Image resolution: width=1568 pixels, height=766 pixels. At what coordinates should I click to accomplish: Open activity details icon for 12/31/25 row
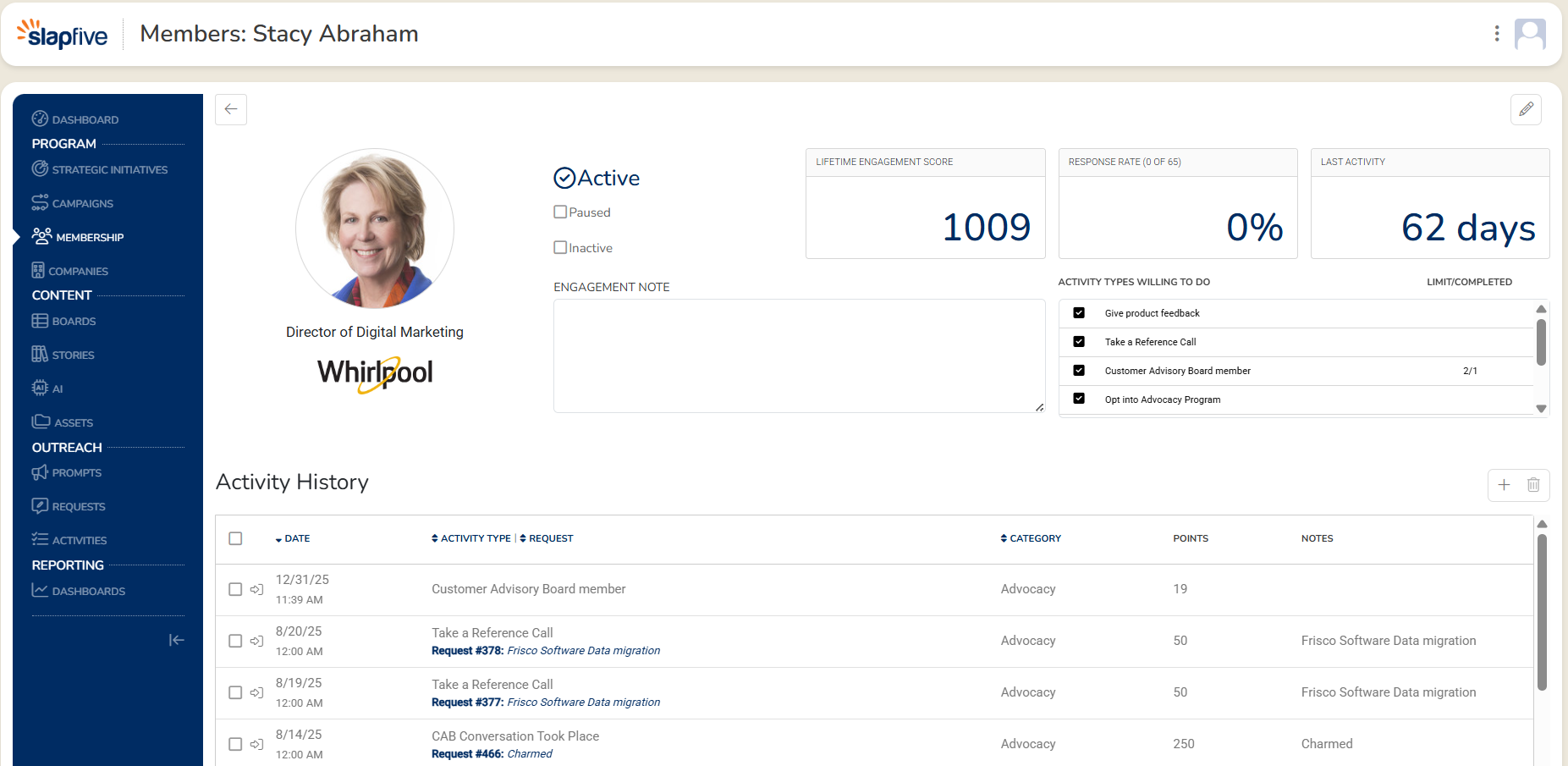[x=256, y=589]
